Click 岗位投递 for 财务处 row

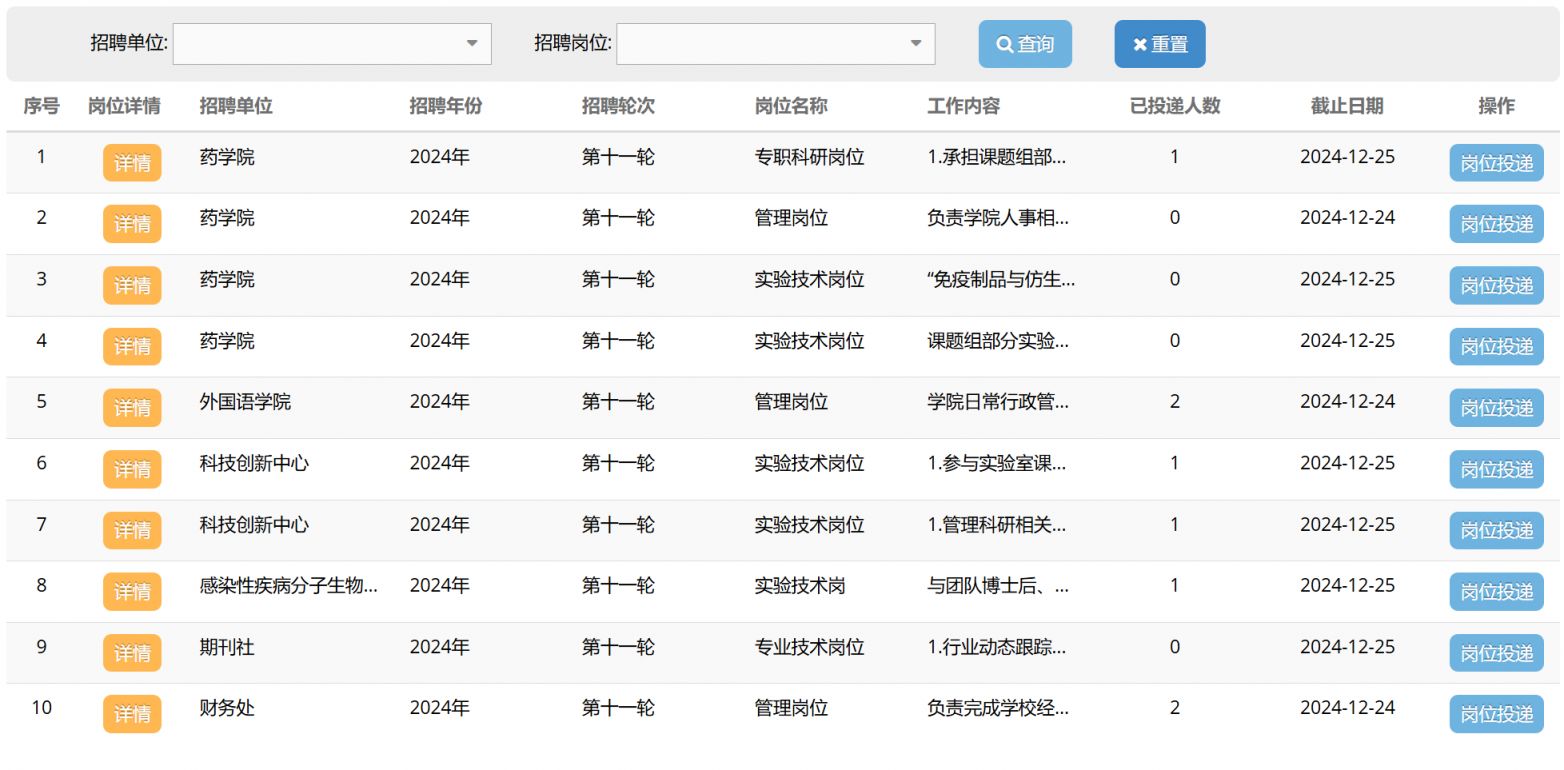1496,714
